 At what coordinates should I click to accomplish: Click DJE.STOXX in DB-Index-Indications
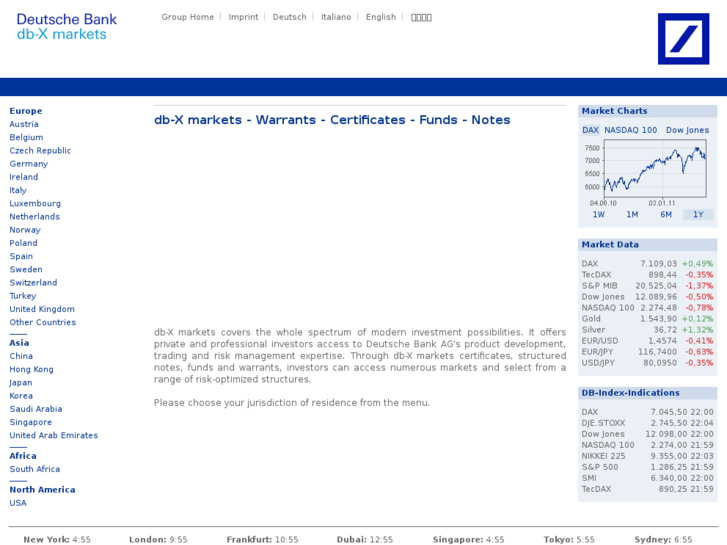(647, 423)
